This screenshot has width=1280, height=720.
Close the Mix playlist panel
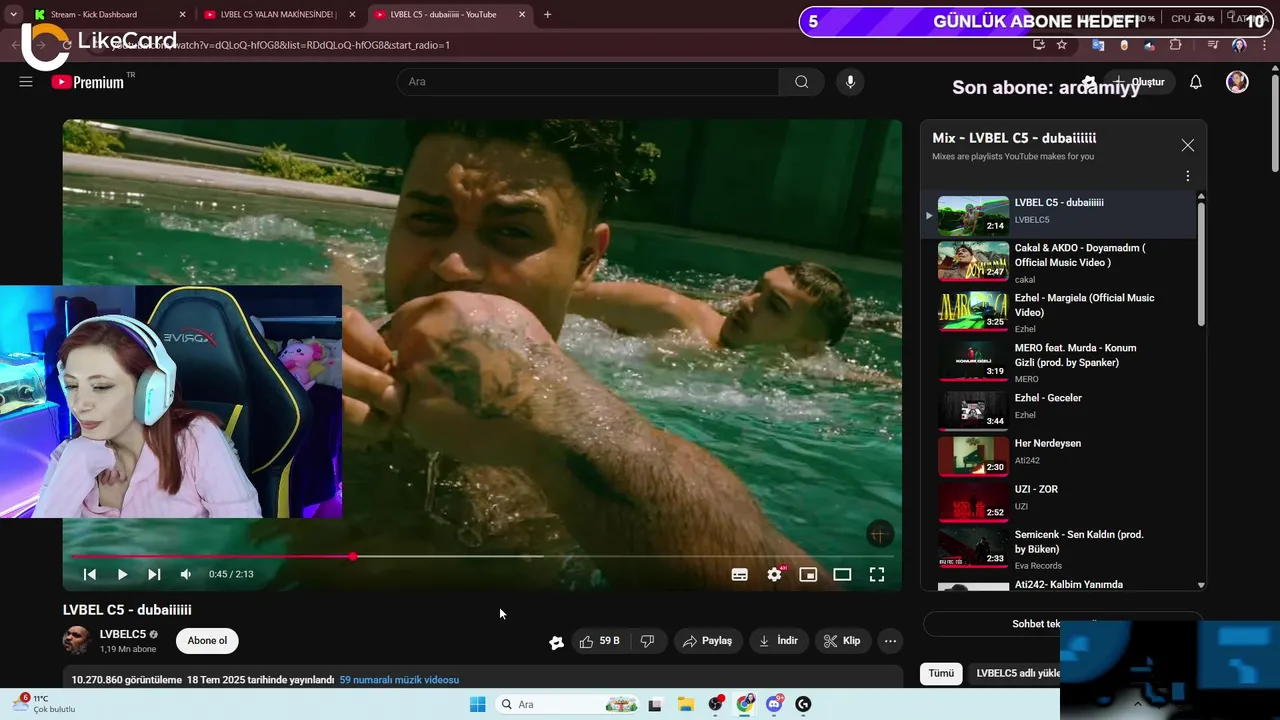coord(1187,145)
